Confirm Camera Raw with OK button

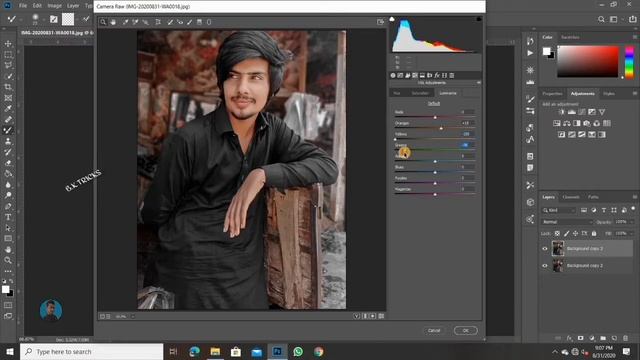pos(466,331)
